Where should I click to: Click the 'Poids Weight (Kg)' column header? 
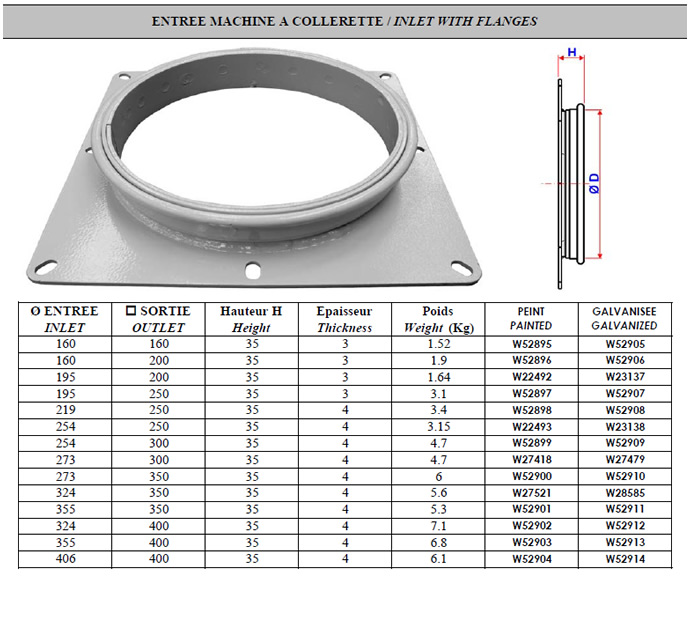[x=438, y=319]
